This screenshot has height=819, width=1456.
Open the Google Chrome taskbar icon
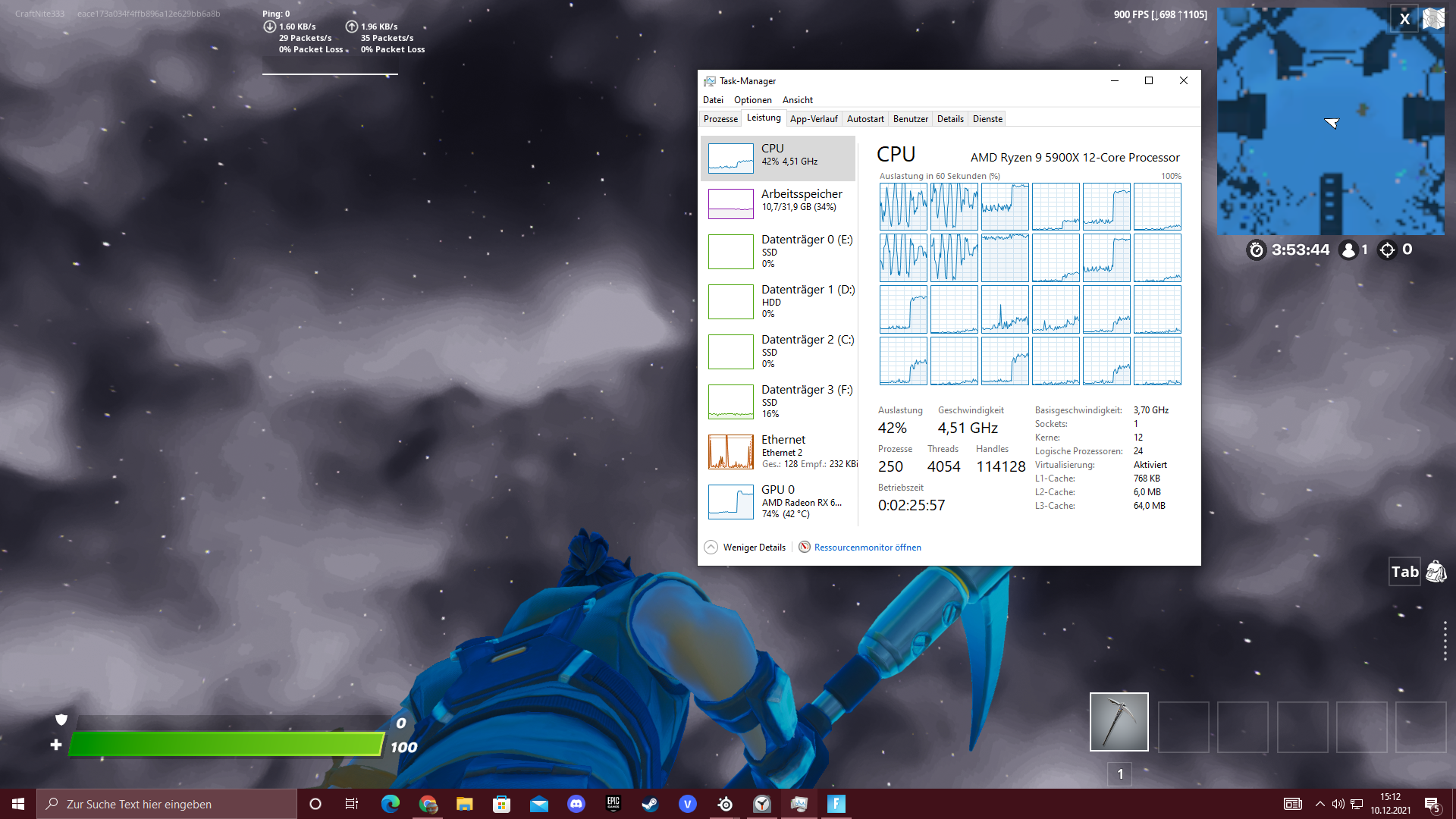click(428, 804)
